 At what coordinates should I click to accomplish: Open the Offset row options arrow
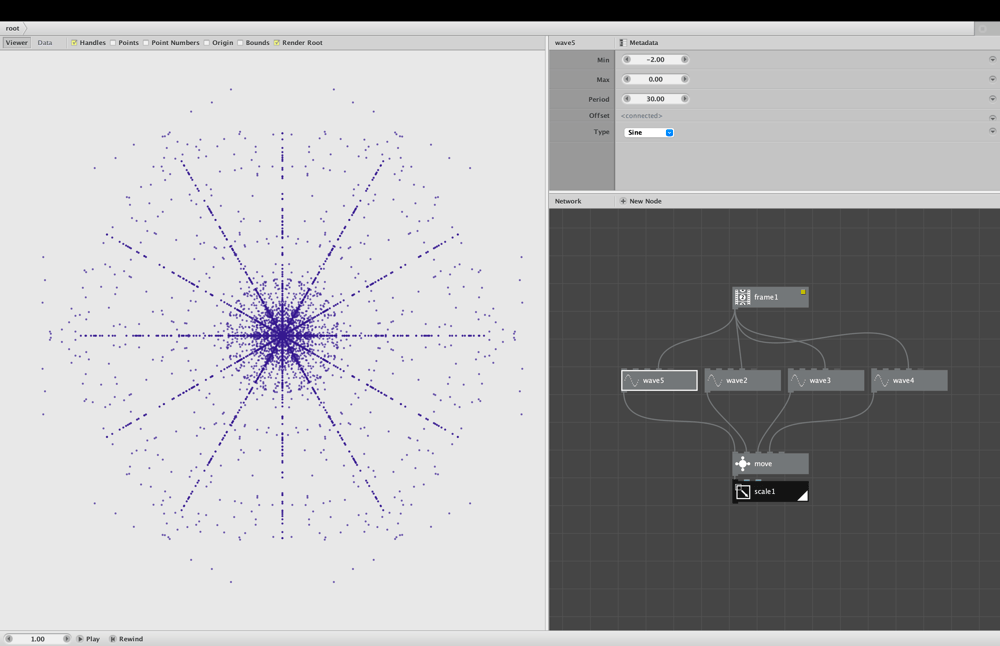pos(992,118)
